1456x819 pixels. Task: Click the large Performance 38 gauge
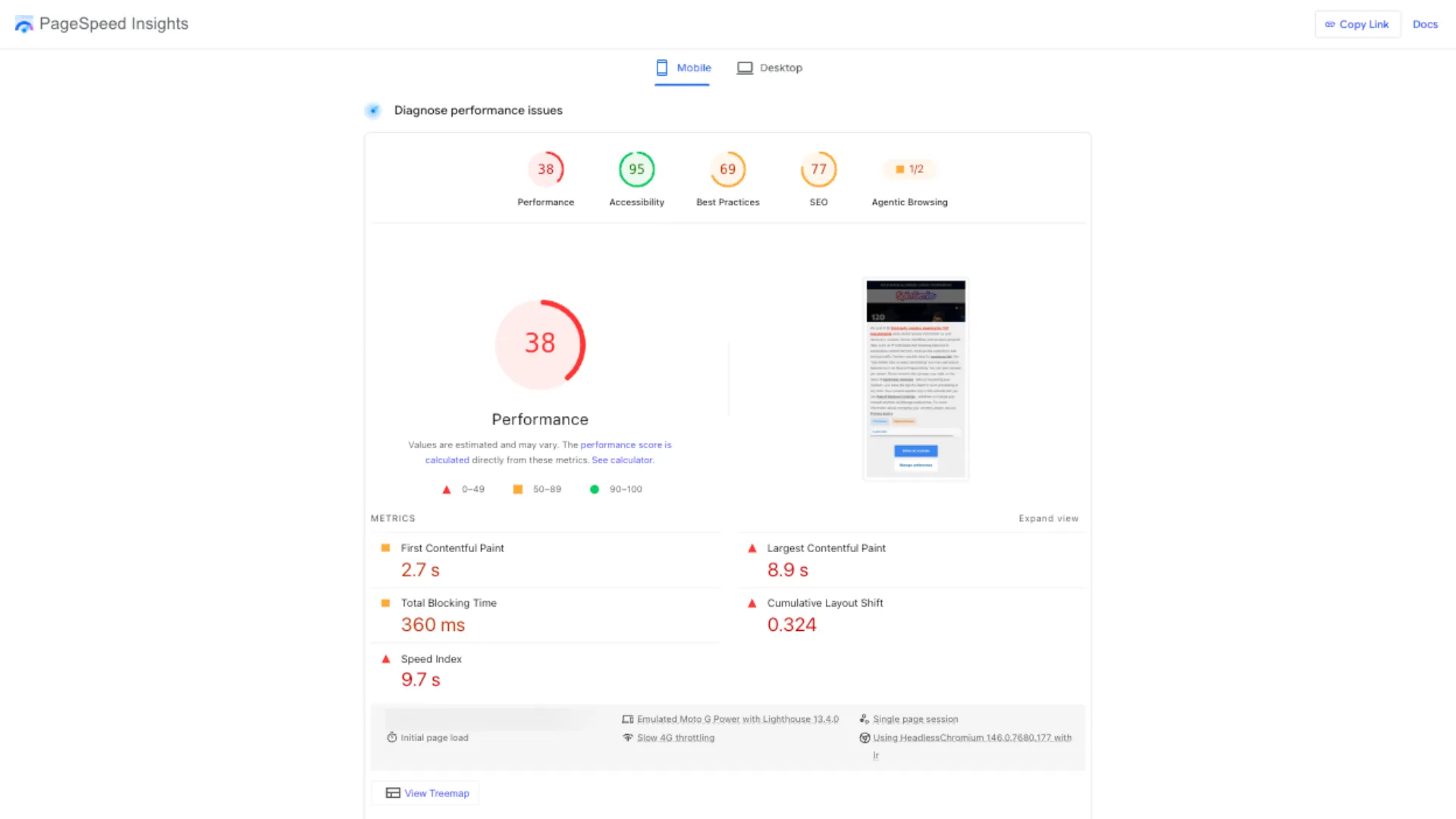point(540,344)
